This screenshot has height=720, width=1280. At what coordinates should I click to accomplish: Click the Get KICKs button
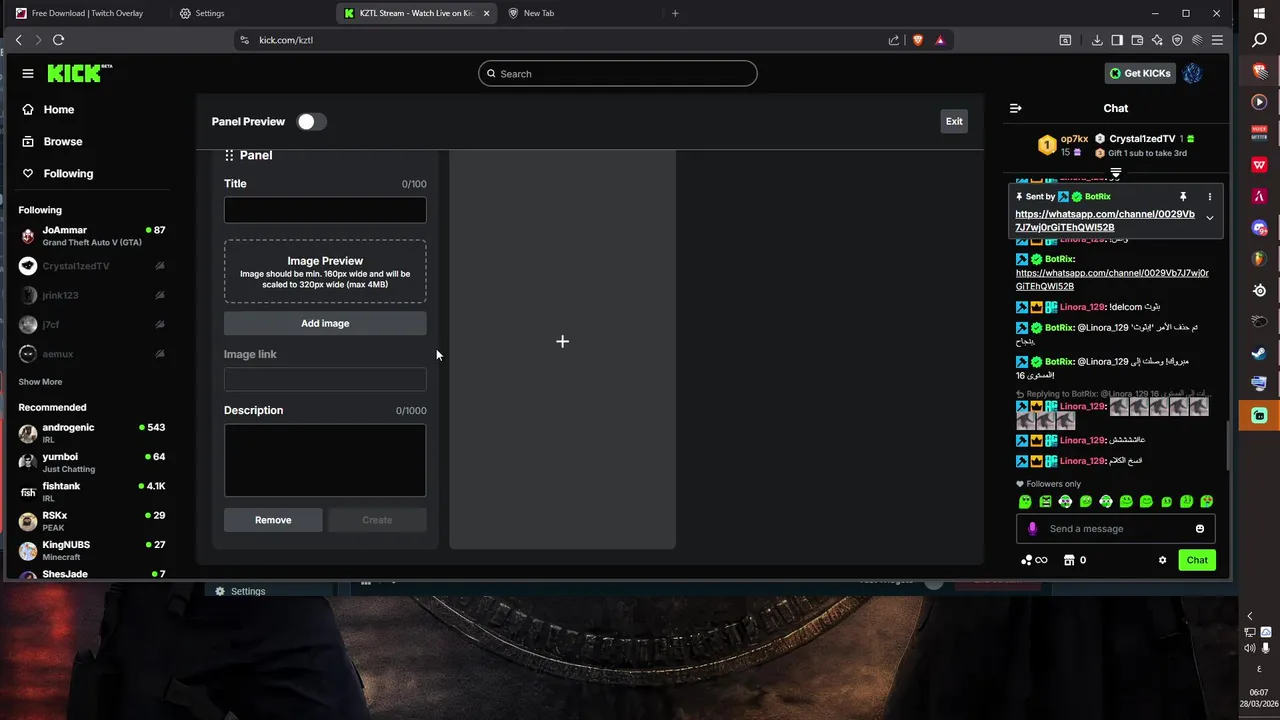click(x=1140, y=73)
